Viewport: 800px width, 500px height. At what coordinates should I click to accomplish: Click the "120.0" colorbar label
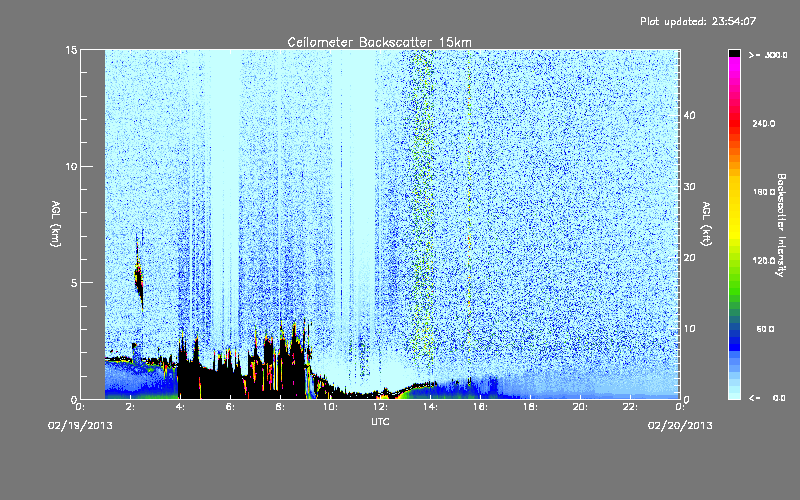click(x=764, y=261)
